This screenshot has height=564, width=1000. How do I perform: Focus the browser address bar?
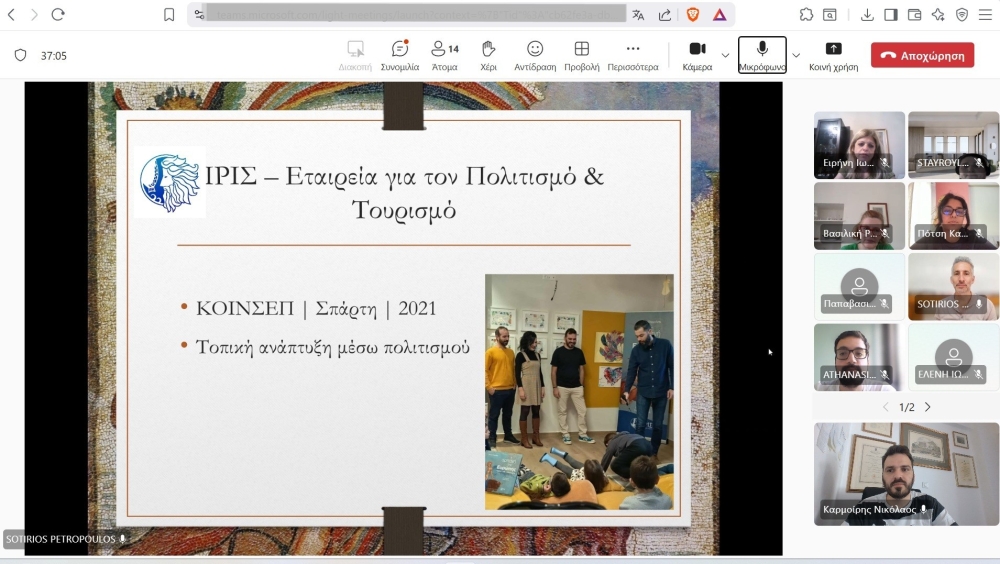(x=418, y=14)
